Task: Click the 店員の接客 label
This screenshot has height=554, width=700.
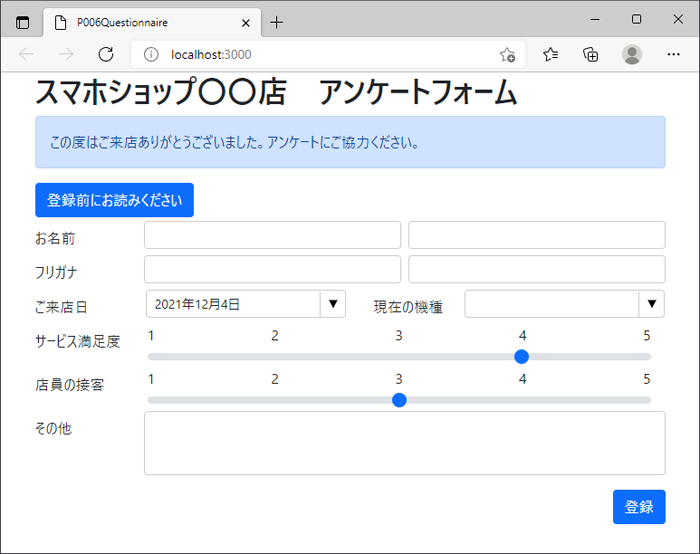Action: (70, 385)
